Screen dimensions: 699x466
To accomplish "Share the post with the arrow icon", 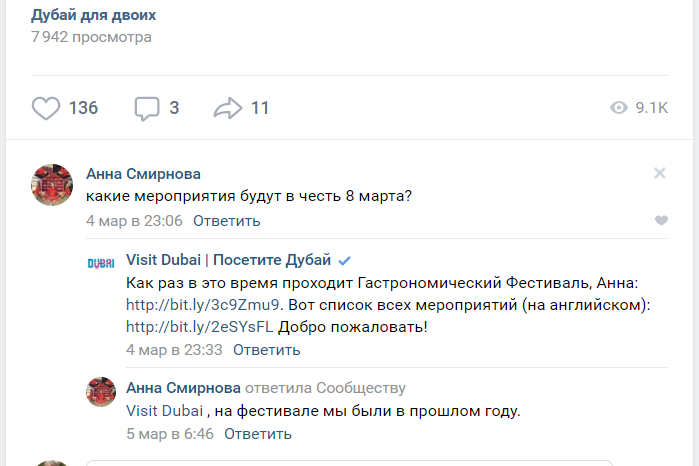I will click(x=229, y=108).
